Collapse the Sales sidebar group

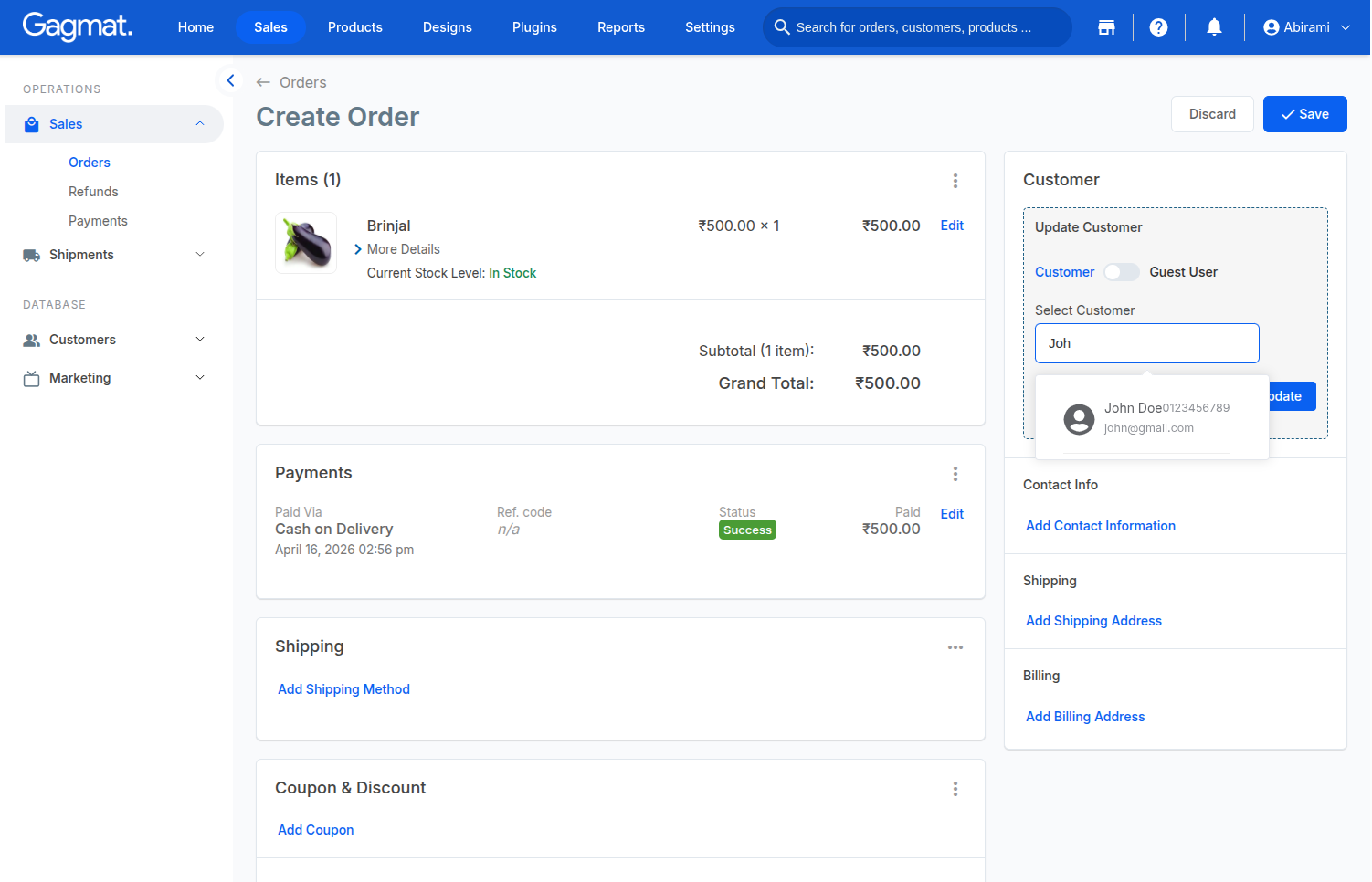pyautogui.click(x=200, y=124)
